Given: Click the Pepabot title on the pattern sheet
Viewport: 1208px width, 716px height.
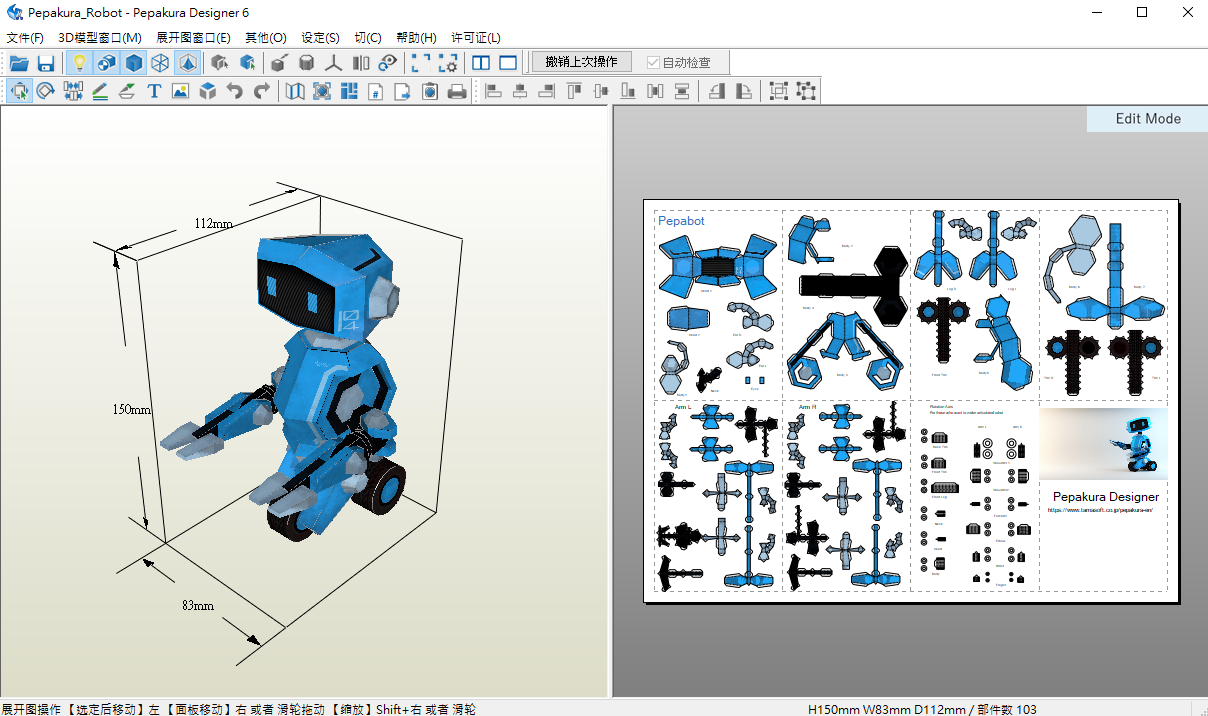Looking at the screenshot, I should pyautogui.click(x=681, y=221).
